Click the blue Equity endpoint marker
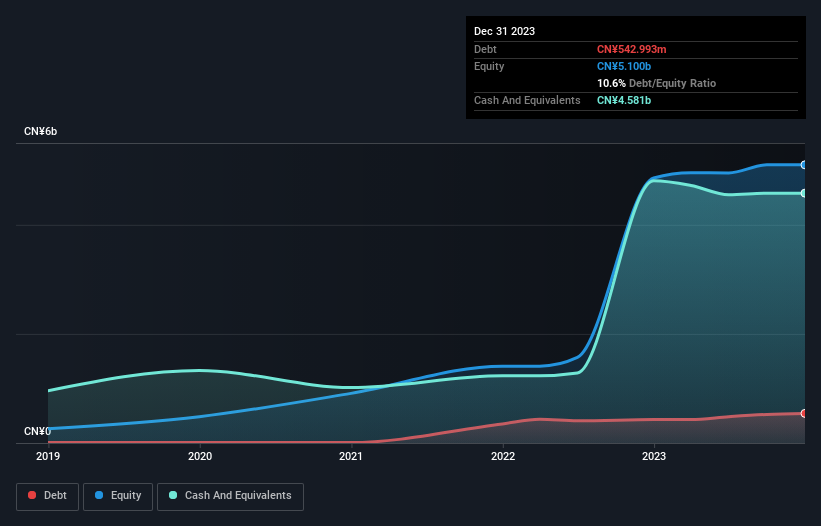The image size is (821, 526). pyautogui.click(x=804, y=165)
